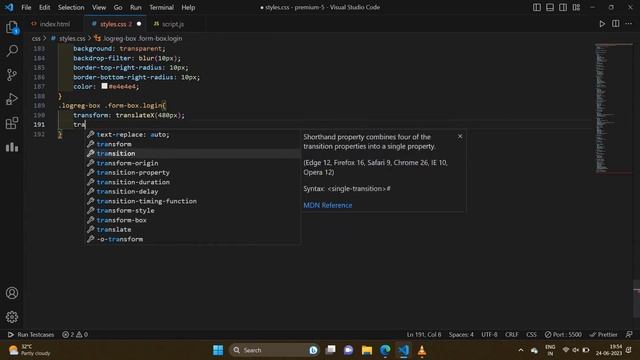Click Run Testcases in status bar
The width and height of the screenshot is (640, 360).
[31, 334]
